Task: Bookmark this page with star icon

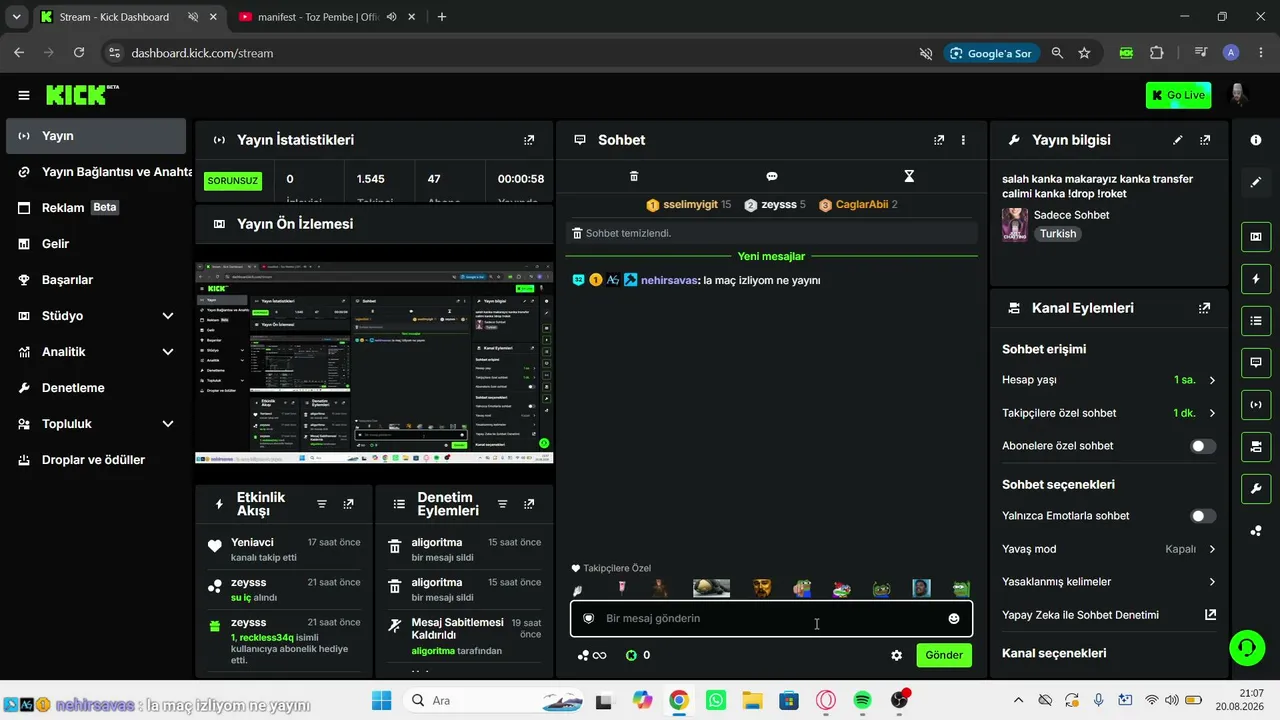Action: point(1084,53)
